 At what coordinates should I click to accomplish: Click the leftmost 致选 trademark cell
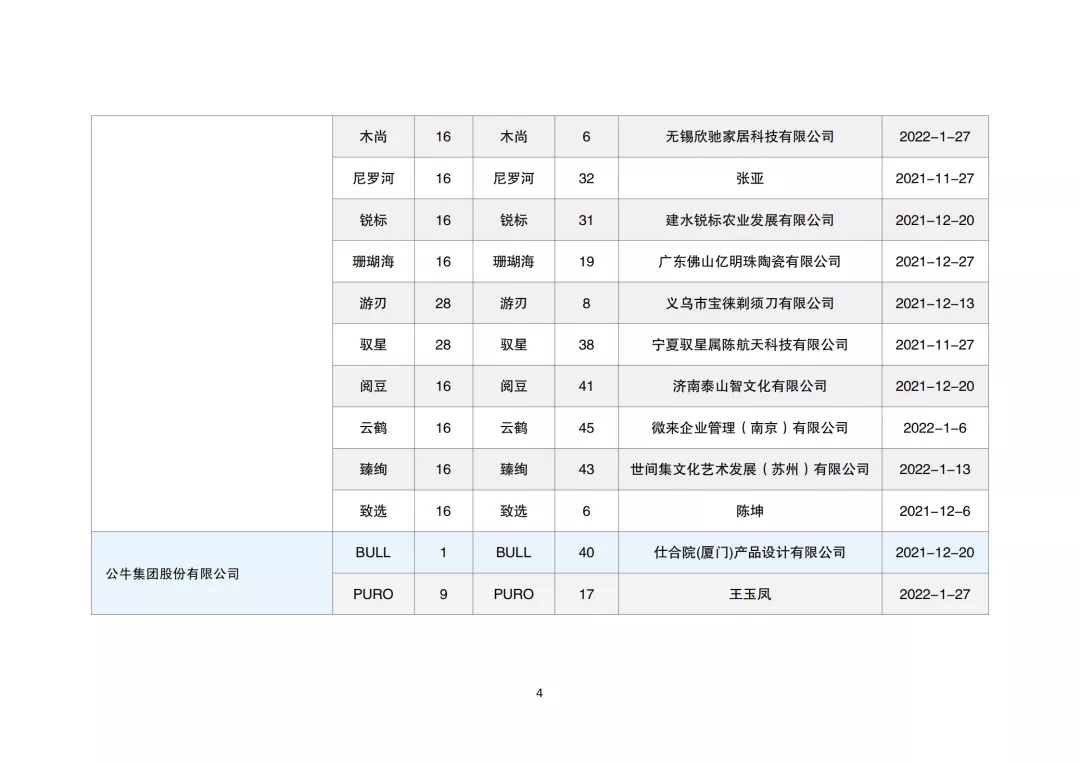373,511
